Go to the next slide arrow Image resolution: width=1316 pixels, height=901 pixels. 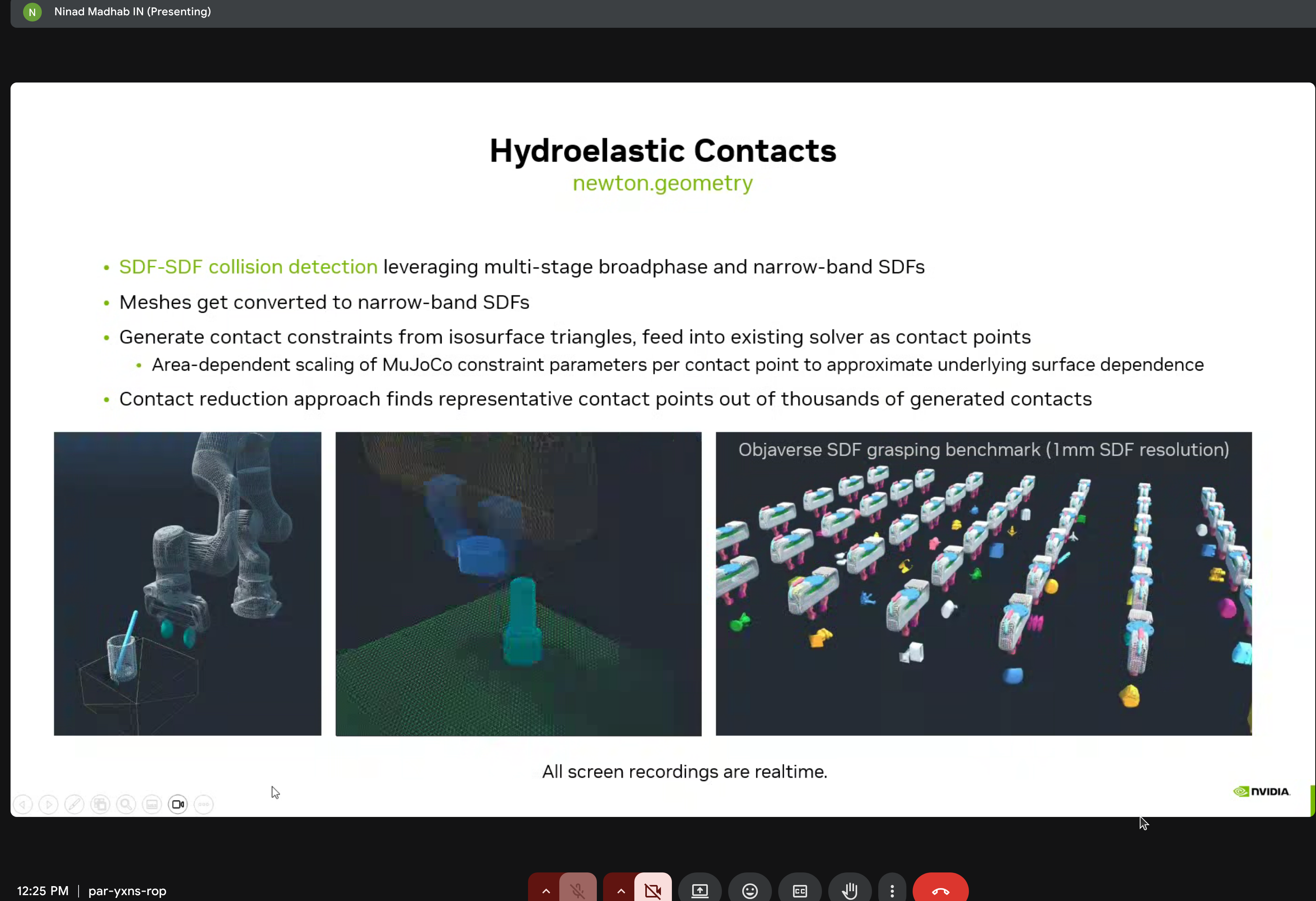pyautogui.click(x=49, y=804)
